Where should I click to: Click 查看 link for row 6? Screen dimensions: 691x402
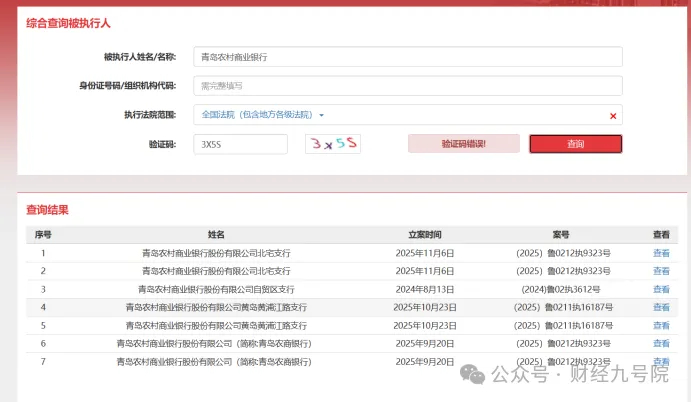(661, 343)
